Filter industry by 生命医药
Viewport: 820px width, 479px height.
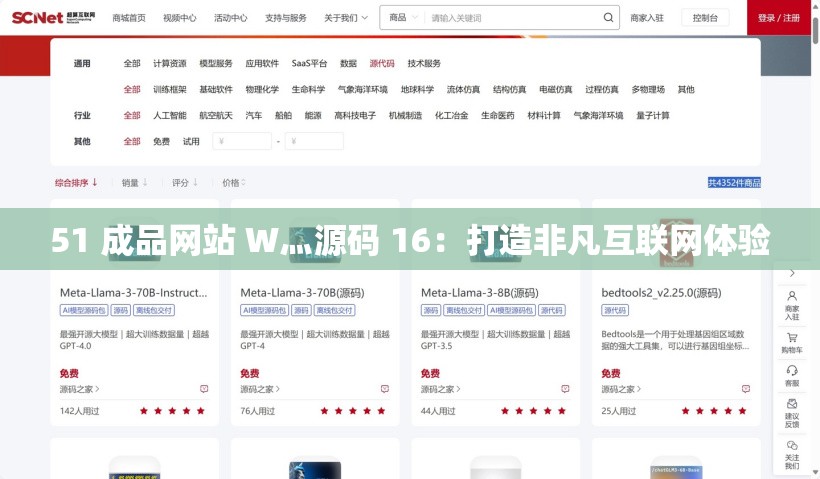pos(497,115)
